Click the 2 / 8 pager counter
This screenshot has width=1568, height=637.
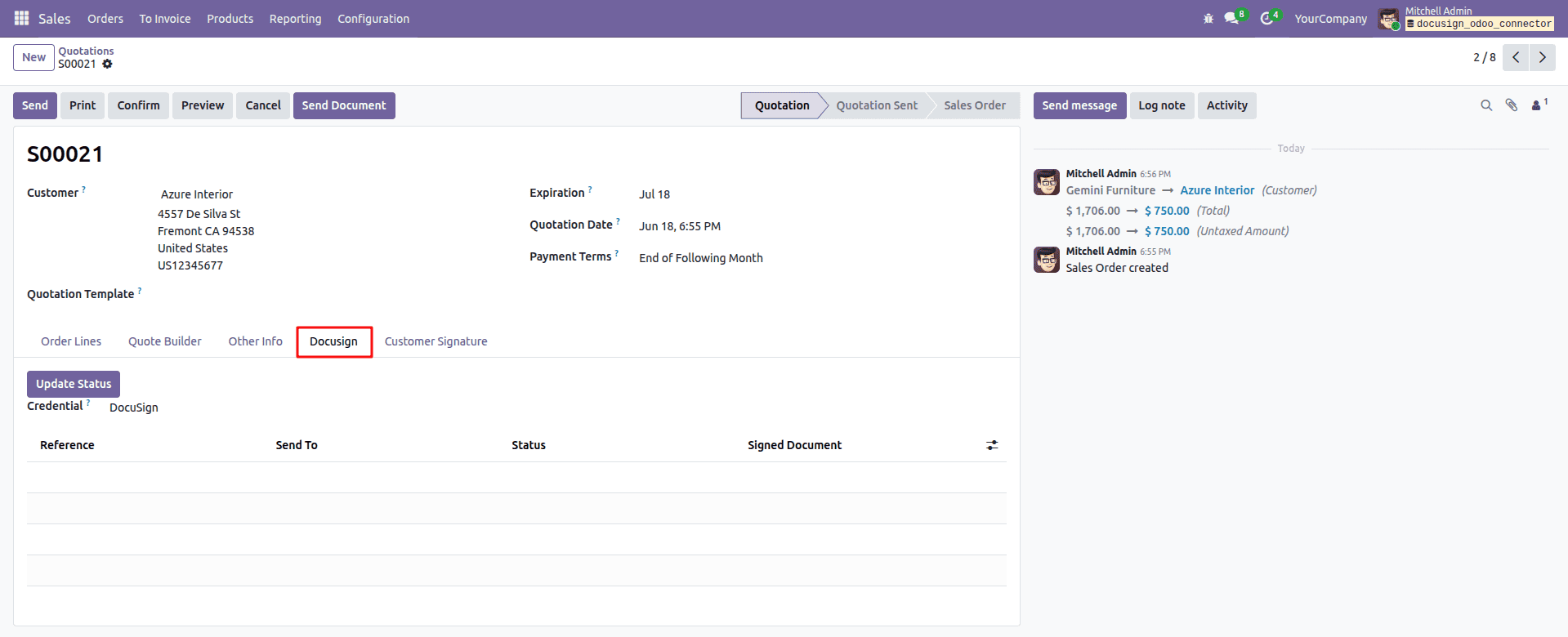pyautogui.click(x=1484, y=57)
